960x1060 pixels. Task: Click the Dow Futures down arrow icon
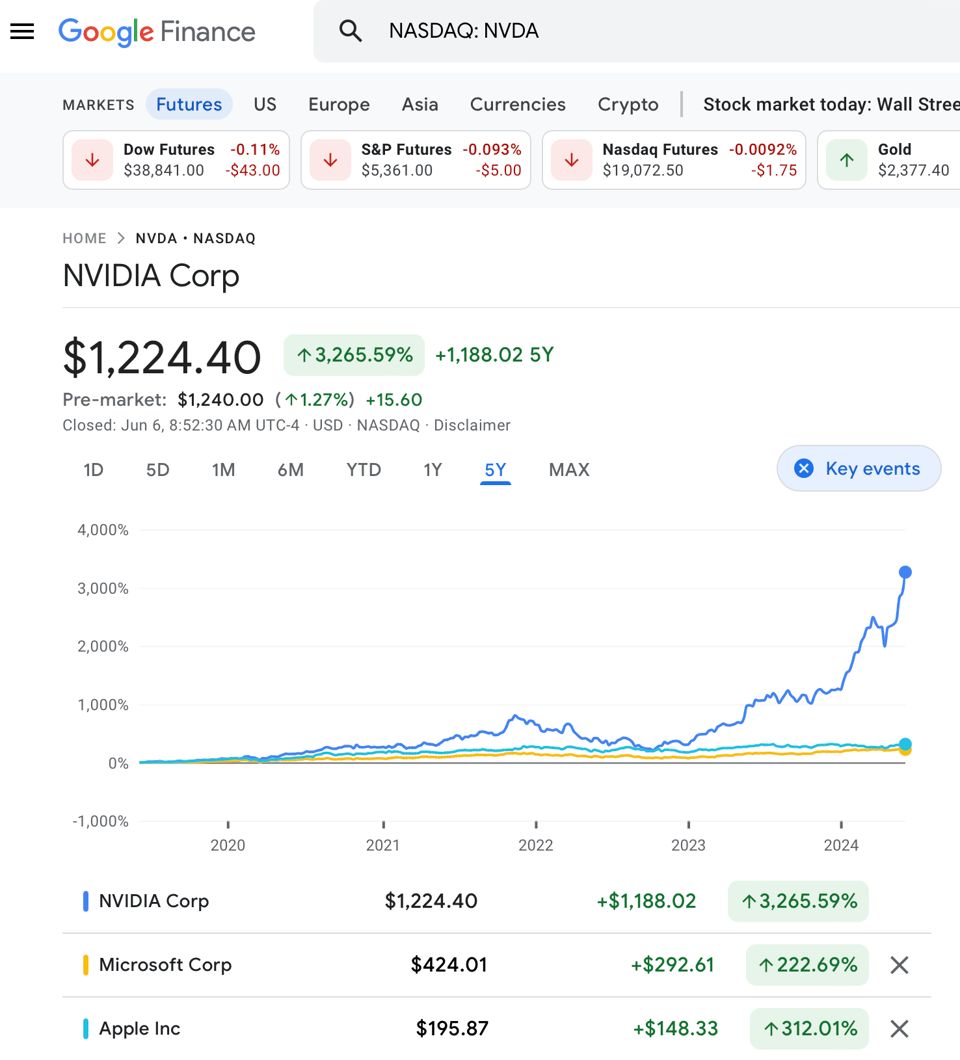[x=93, y=160]
